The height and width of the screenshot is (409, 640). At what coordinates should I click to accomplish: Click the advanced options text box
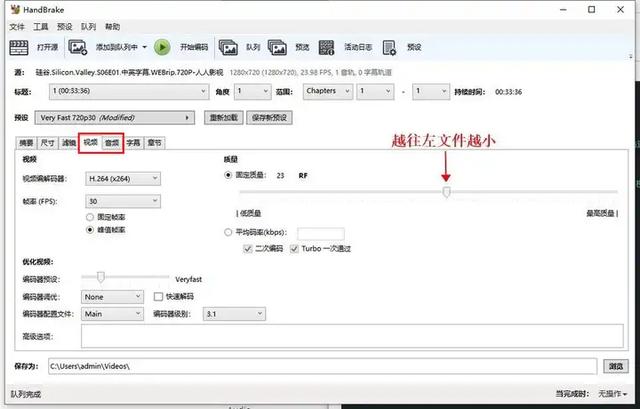(352, 336)
